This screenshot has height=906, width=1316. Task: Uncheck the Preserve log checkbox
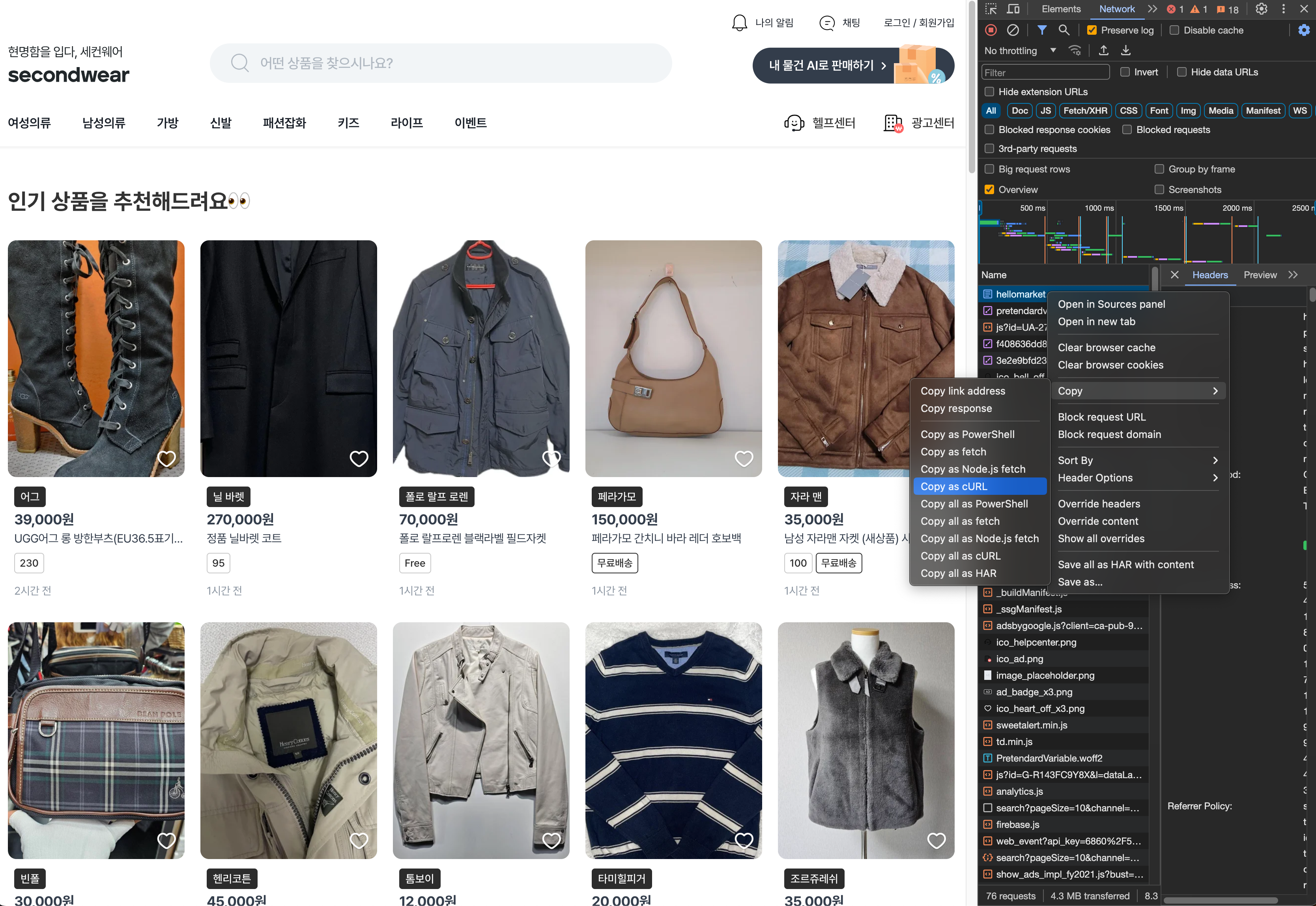coord(1092,30)
